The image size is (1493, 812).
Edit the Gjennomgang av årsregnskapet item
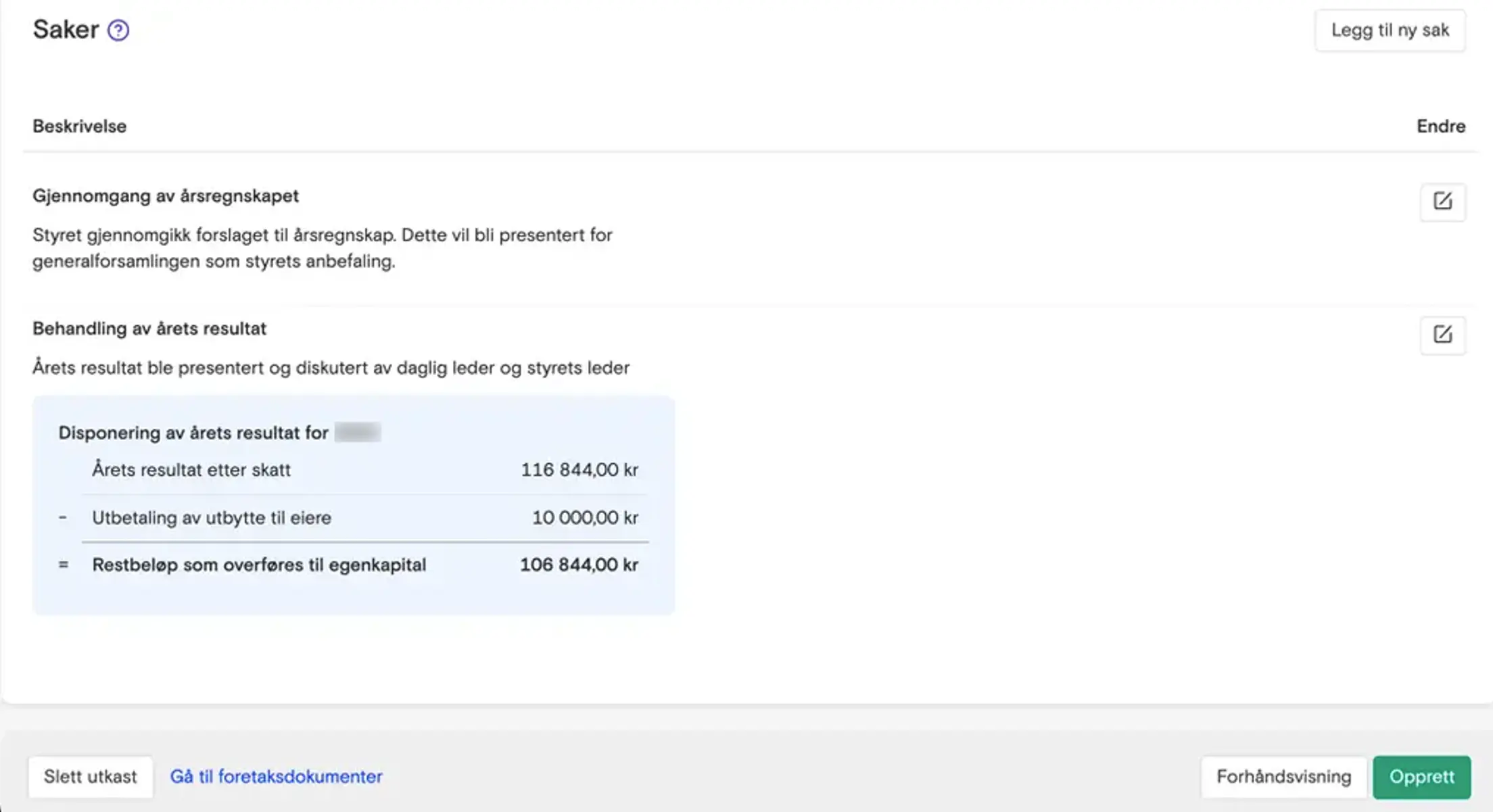[1442, 201]
